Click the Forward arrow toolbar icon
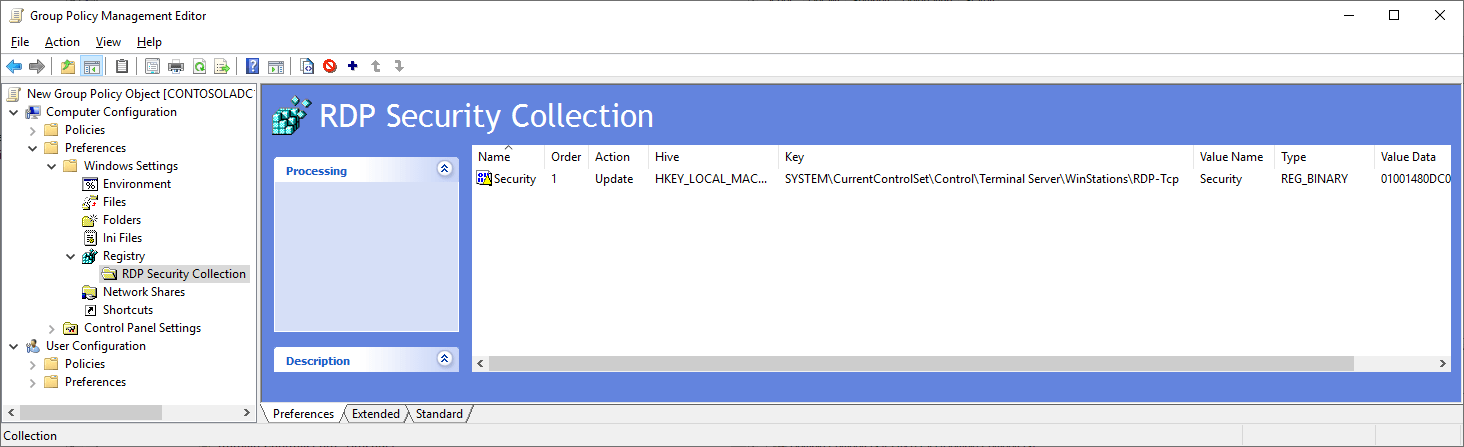This screenshot has height=447, width=1464. click(x=37, y=66)
